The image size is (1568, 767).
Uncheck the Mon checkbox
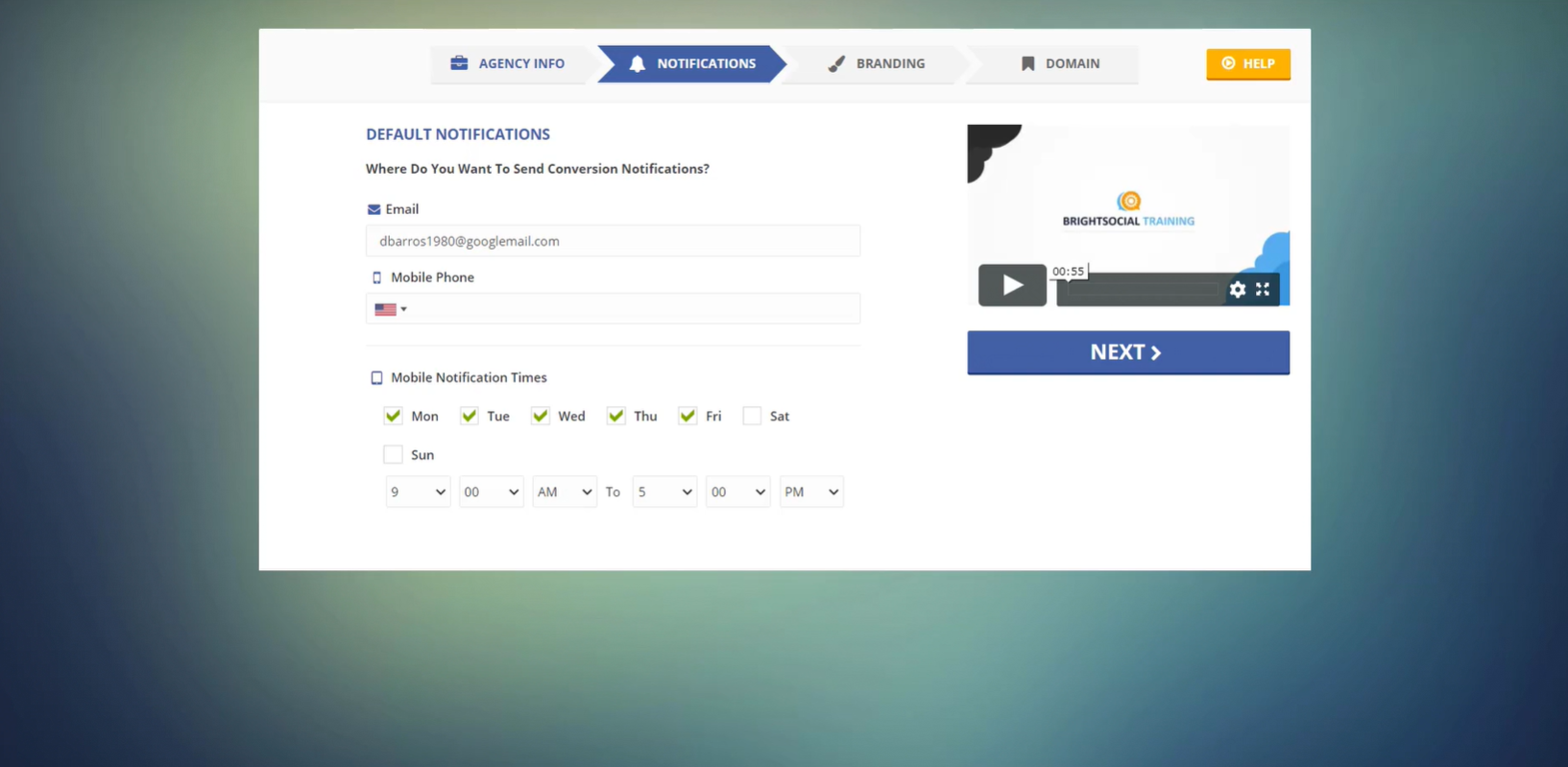(393, 416)
